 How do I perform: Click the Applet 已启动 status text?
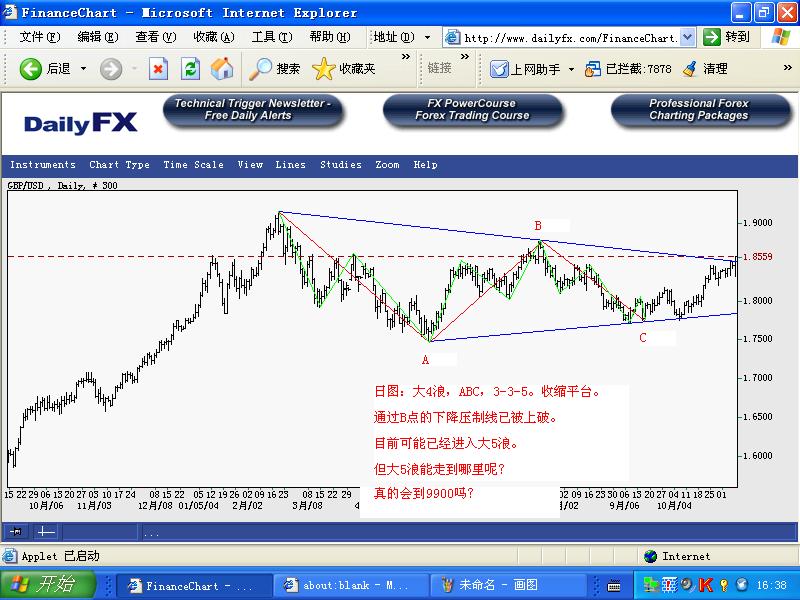[60, 556]
